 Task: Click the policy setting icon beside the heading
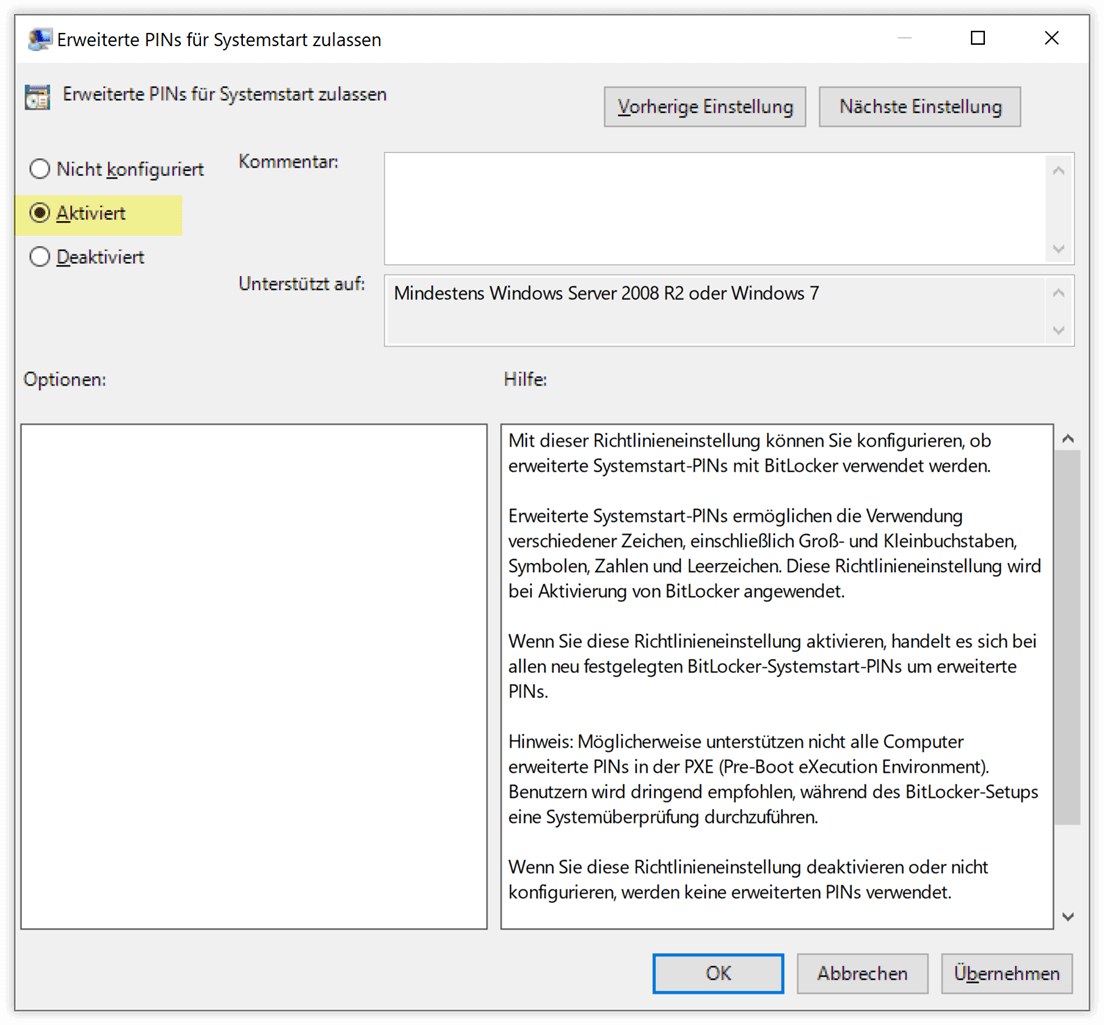[x=37, y=96]
